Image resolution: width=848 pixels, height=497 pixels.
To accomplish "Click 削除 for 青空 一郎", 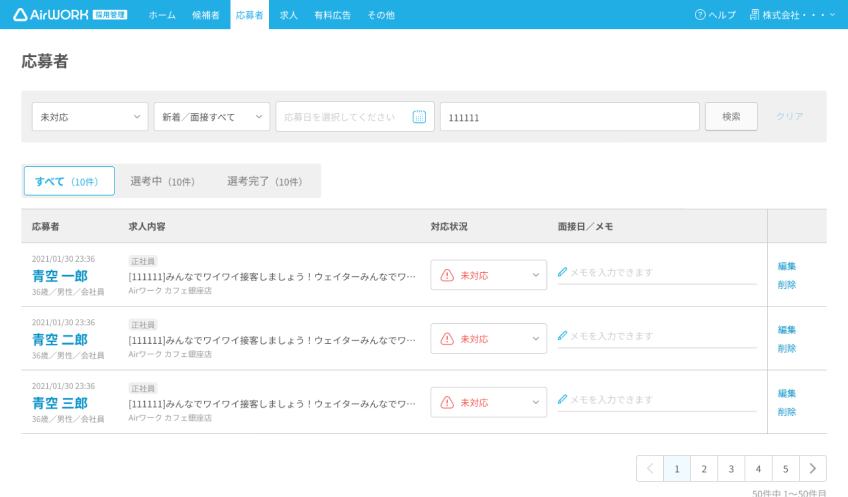I will pos(787,284).
